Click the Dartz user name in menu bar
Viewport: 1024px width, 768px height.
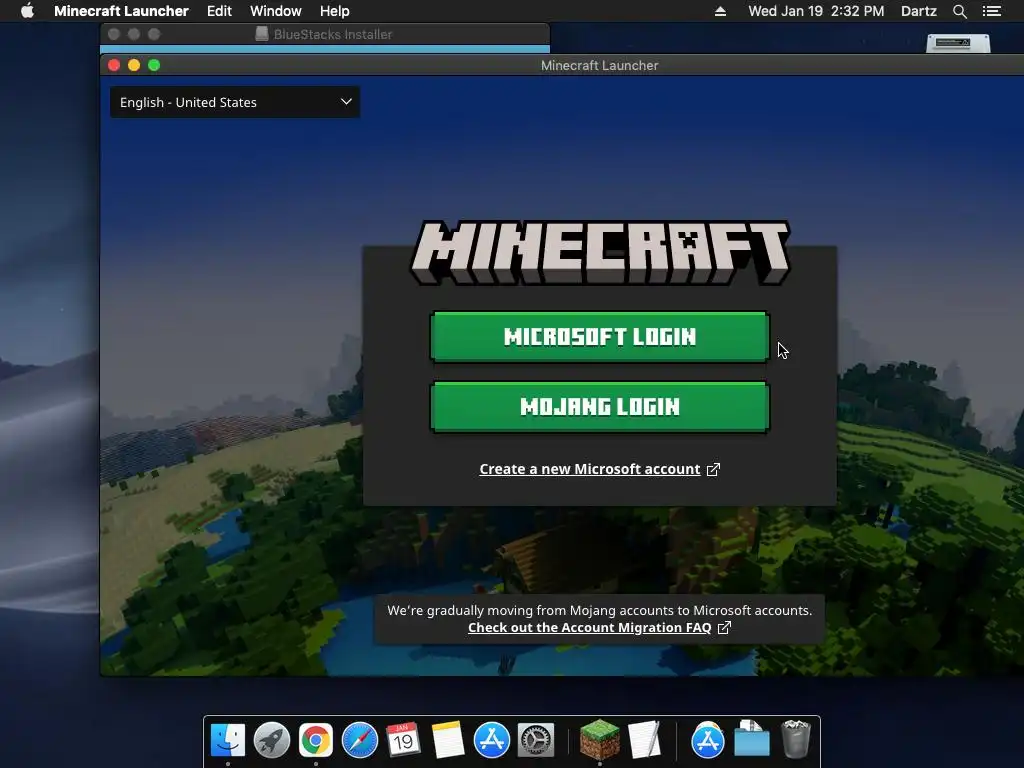click(918, 11)
